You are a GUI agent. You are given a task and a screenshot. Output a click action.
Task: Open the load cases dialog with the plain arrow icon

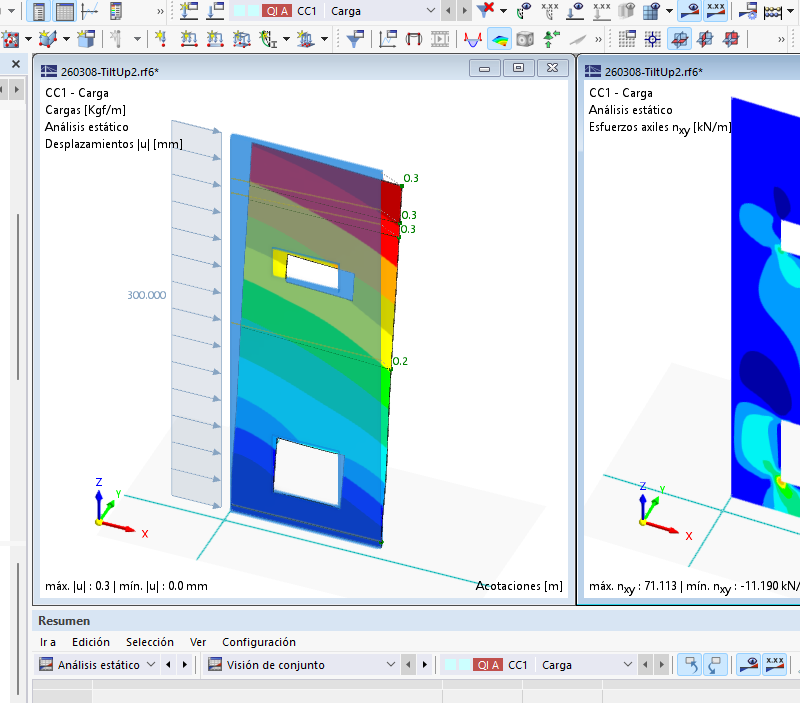tap(215, 11)
